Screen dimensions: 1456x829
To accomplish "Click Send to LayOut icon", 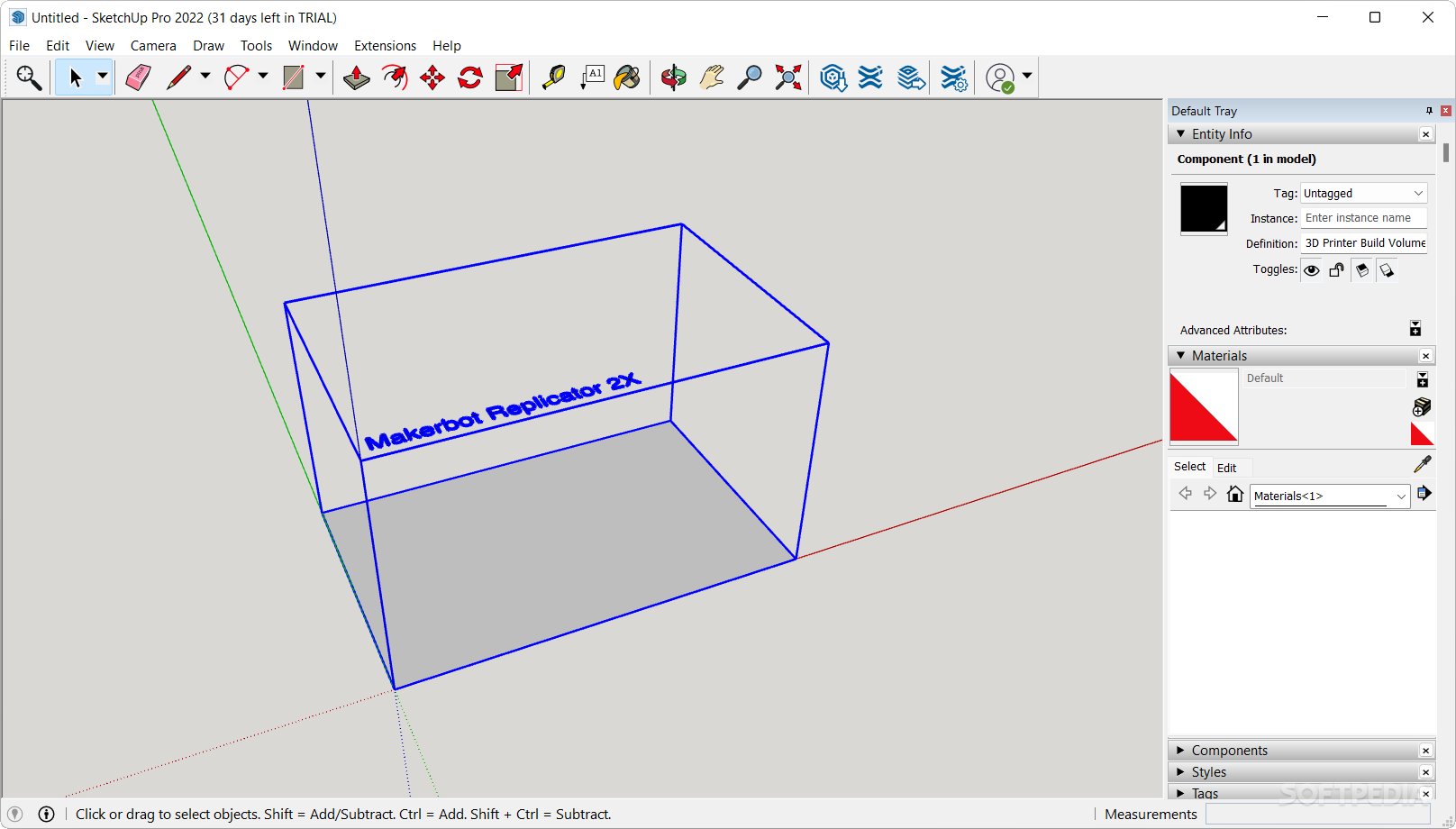I will tap(912, 78).
